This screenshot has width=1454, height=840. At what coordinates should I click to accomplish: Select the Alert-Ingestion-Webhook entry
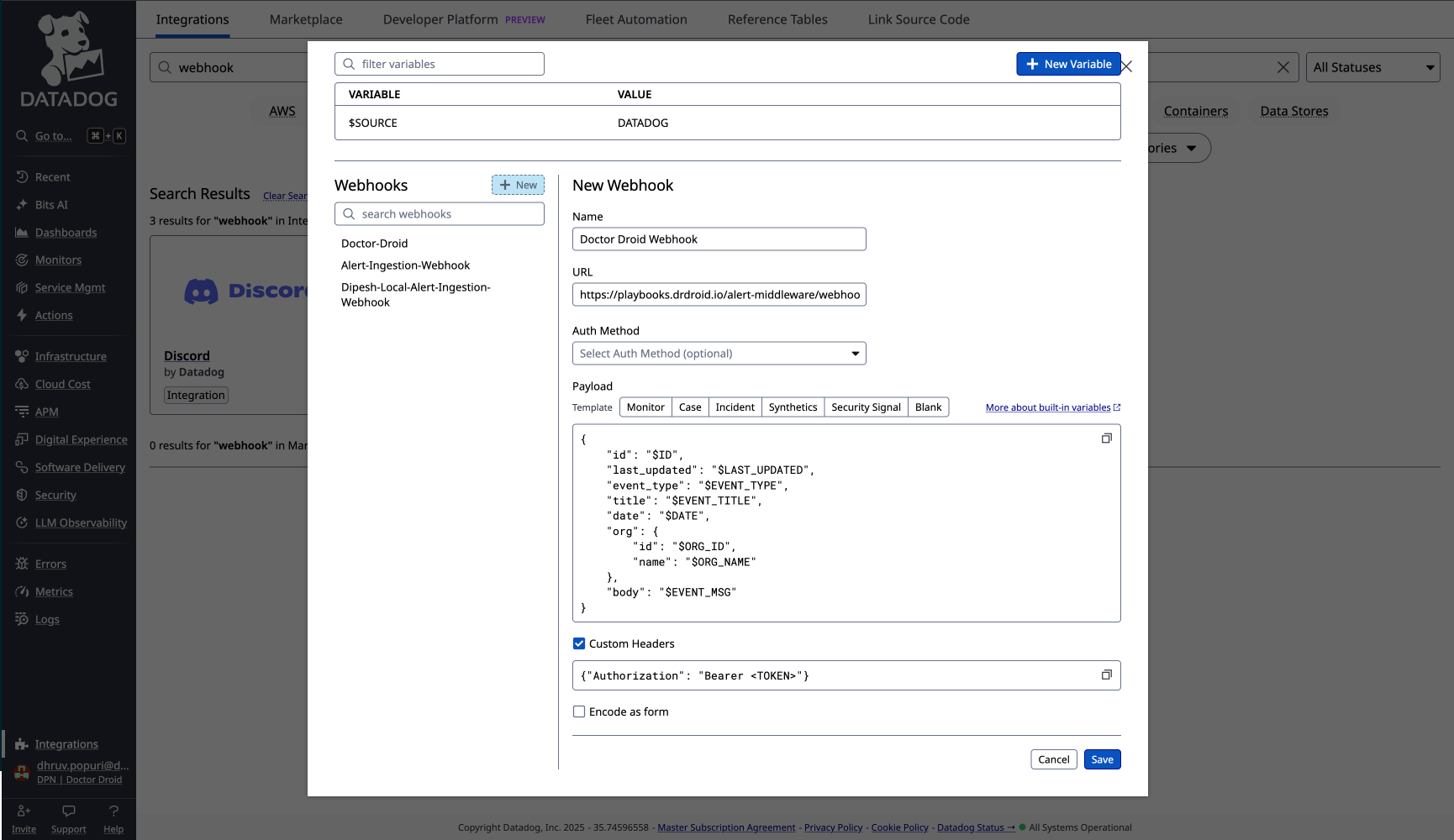(x=405, y=265)
